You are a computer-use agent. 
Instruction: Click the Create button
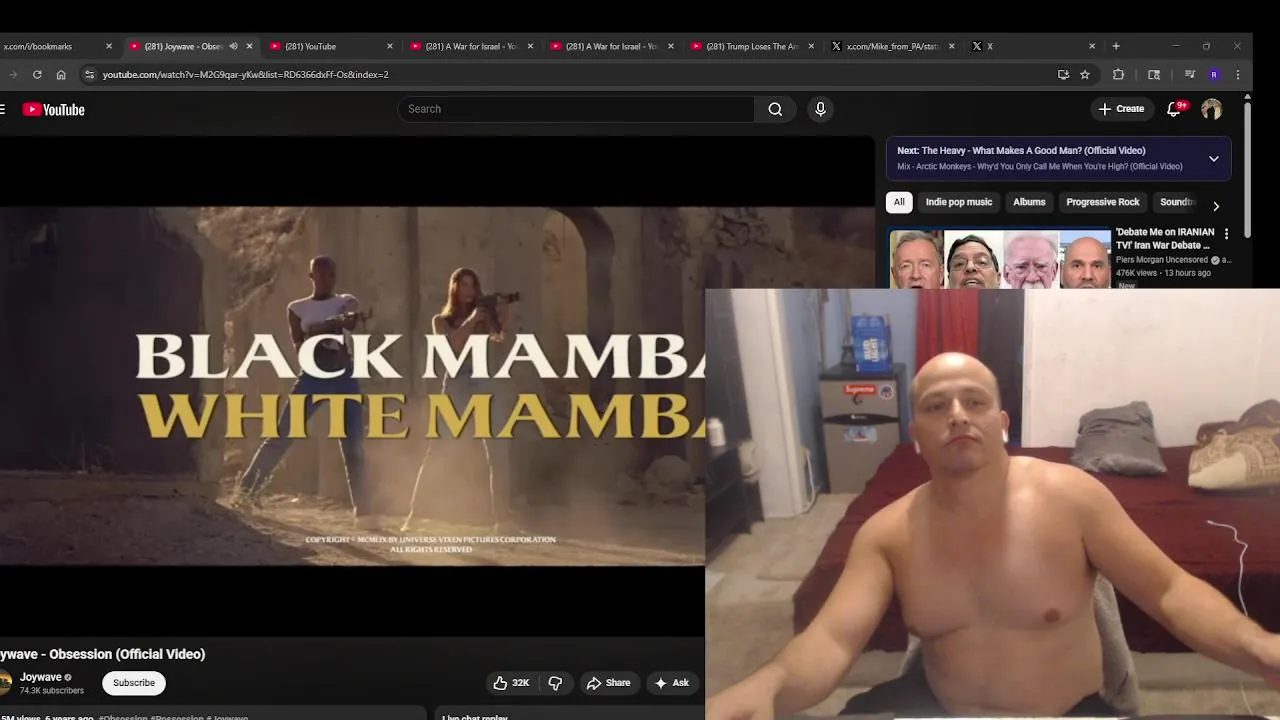pos(1121,109)
